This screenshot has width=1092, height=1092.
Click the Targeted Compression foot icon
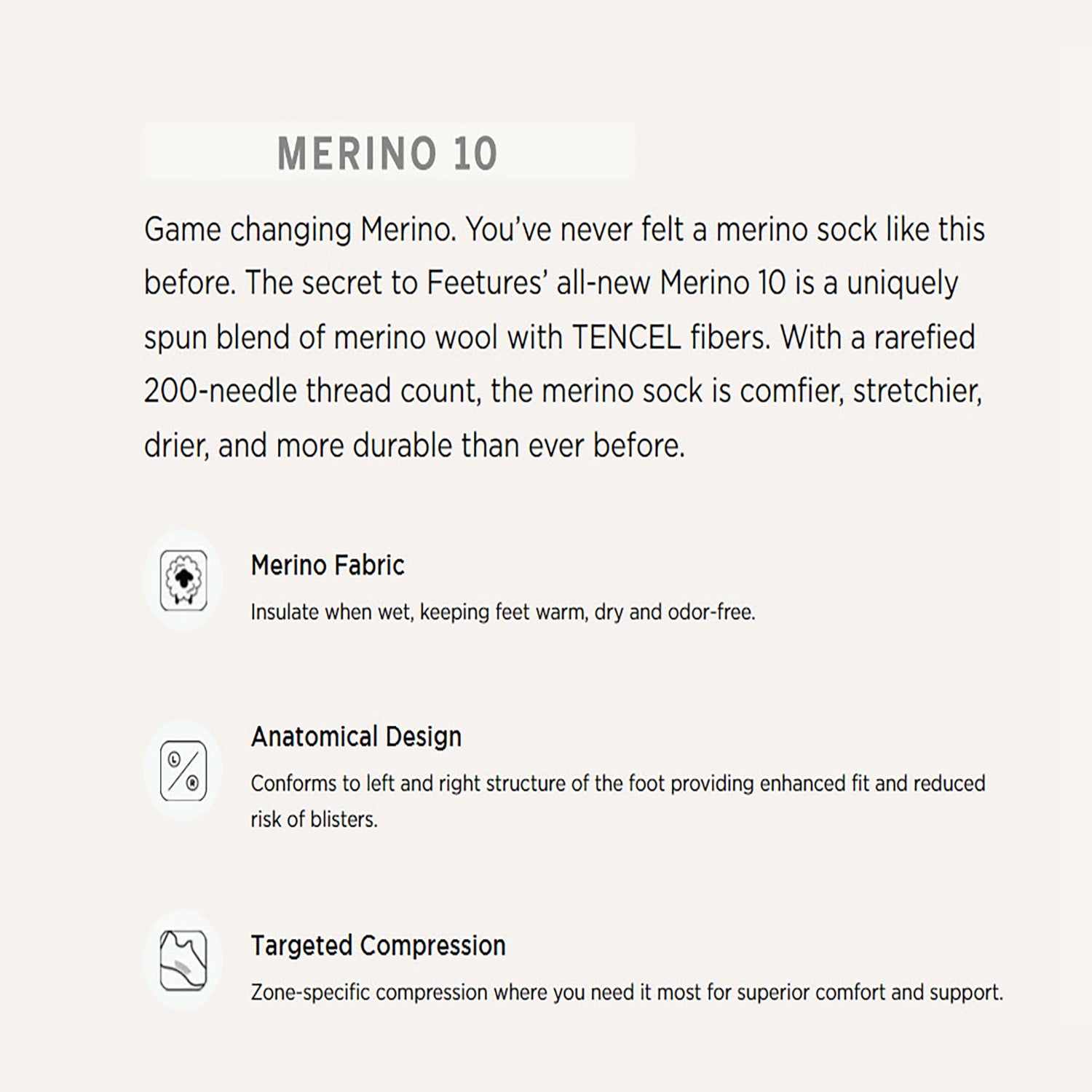pos(183,960)
